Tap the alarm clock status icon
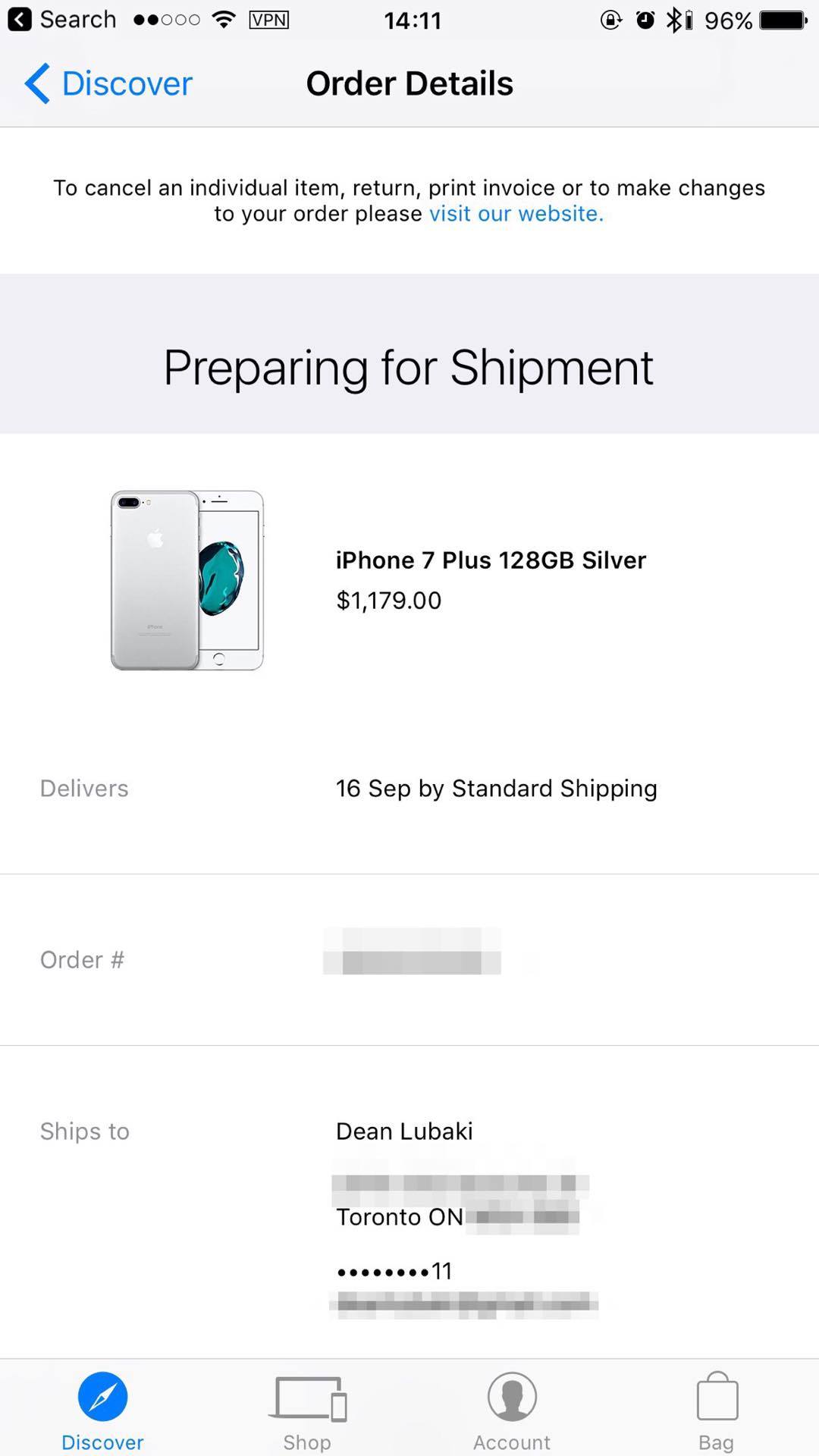 pos(645,20)
